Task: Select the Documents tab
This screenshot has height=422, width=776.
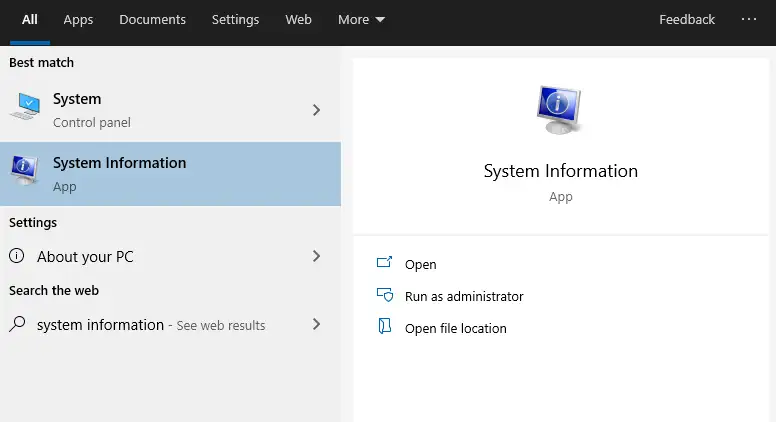Action: (x=152, y=20)
